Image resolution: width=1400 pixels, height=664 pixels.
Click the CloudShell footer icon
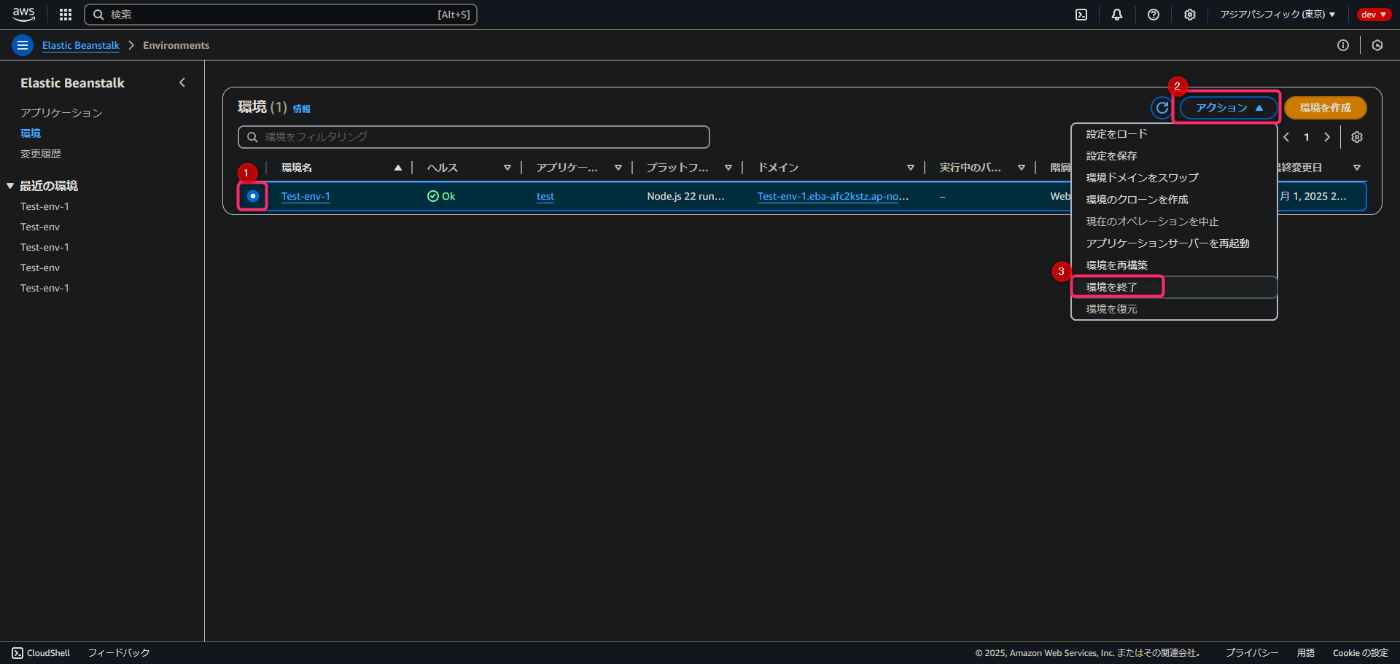(17, 653)
